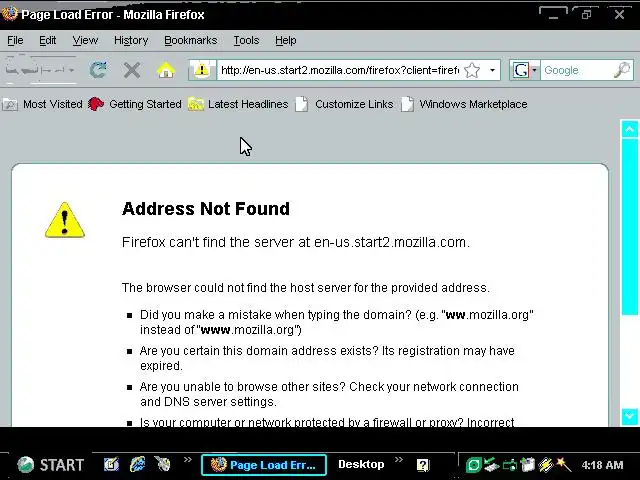The height and width of the screenshot is (480, 640).
Task: Open the Edit menu
Action: click(47, 40)
